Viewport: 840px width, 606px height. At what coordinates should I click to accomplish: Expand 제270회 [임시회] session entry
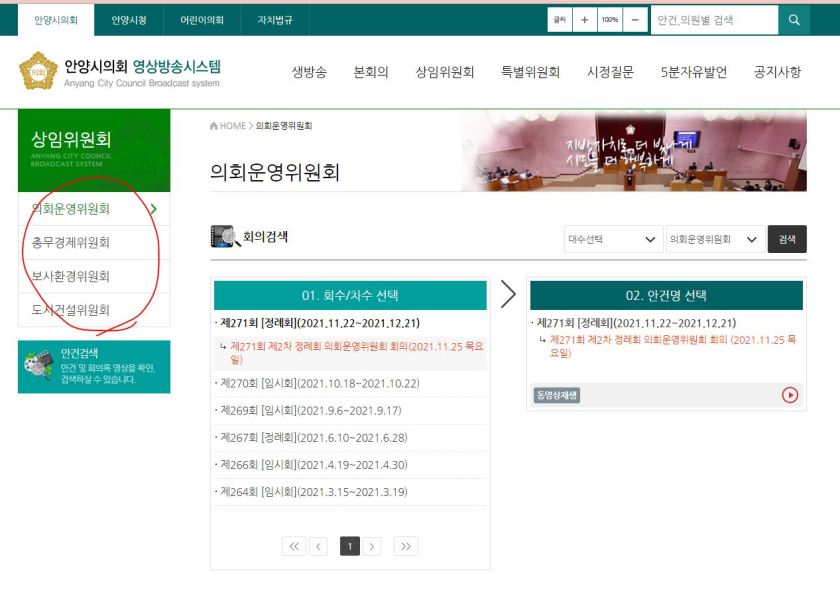318,383
